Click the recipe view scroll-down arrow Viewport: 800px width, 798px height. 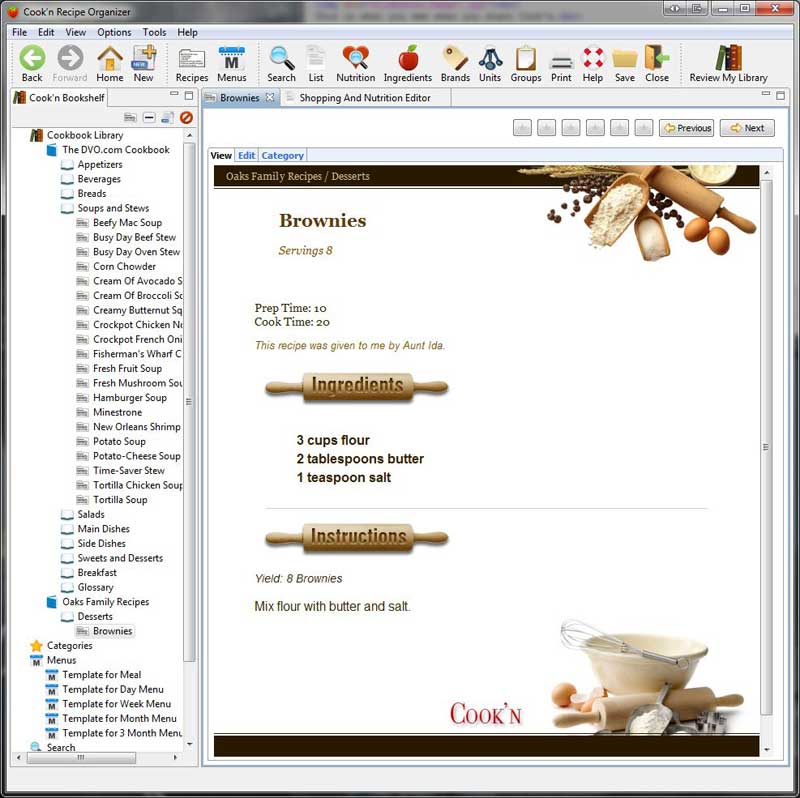[x=766, y=750]
